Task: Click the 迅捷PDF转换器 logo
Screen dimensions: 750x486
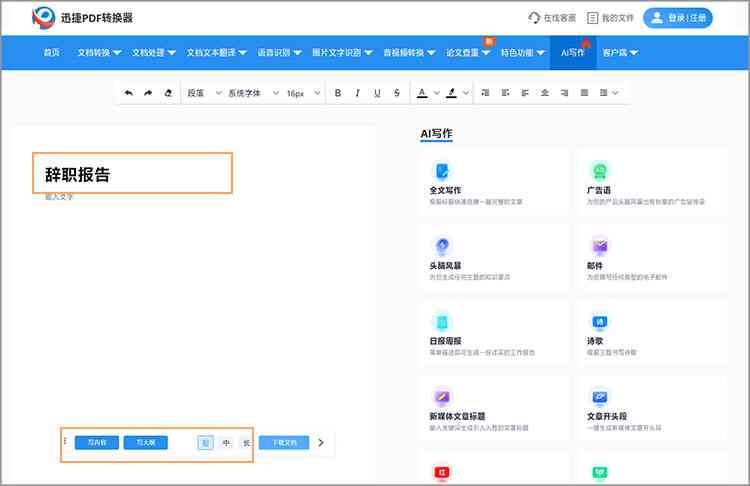Action: (82, 18)
